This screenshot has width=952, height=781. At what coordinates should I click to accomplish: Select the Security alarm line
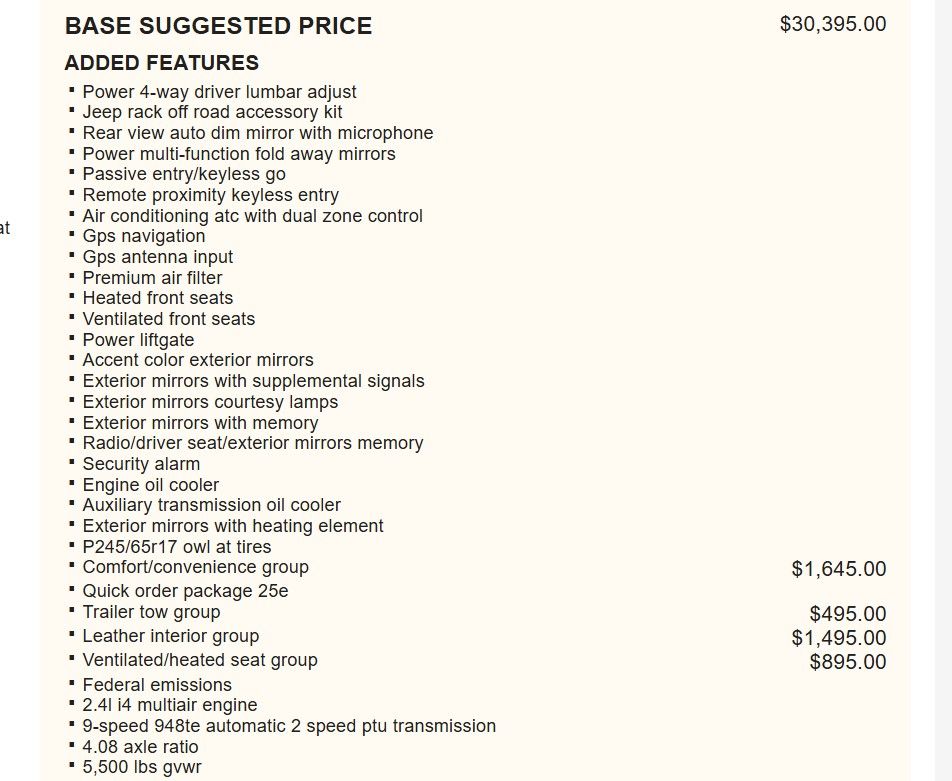click(141, 464)
